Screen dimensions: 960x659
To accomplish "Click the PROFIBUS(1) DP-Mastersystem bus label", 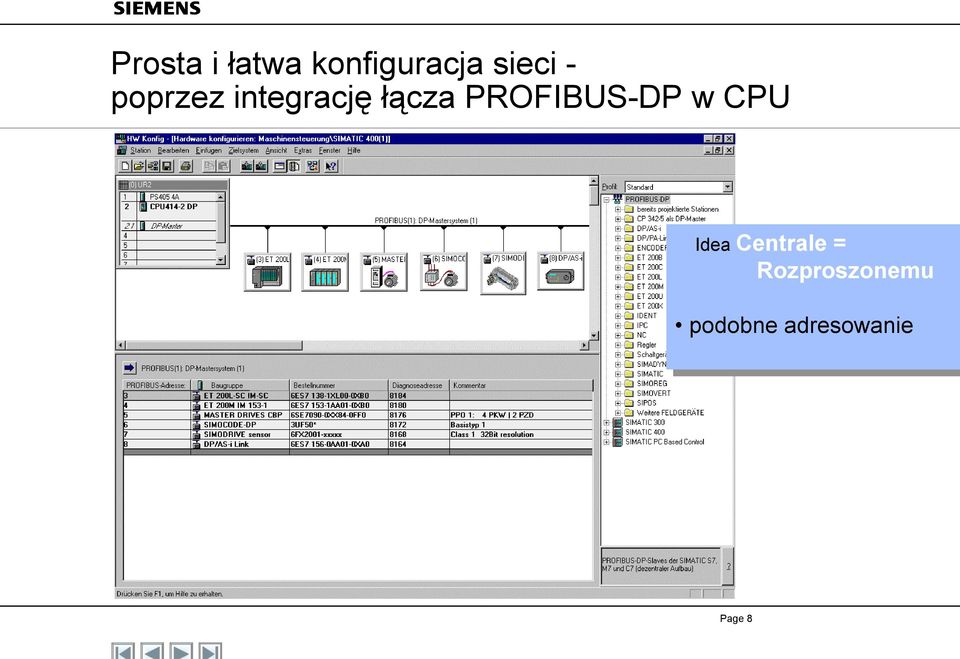I will 426,220.
